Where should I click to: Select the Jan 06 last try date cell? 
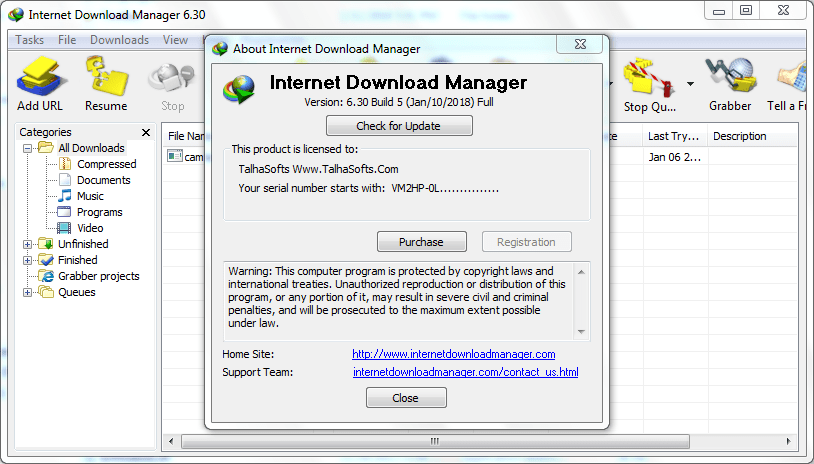674,157
